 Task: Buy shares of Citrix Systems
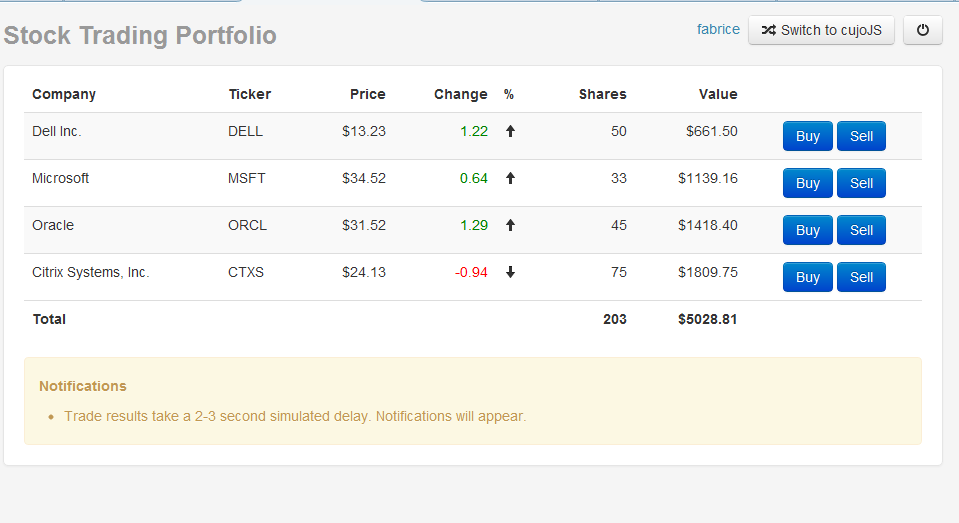[x=807, y=277]
